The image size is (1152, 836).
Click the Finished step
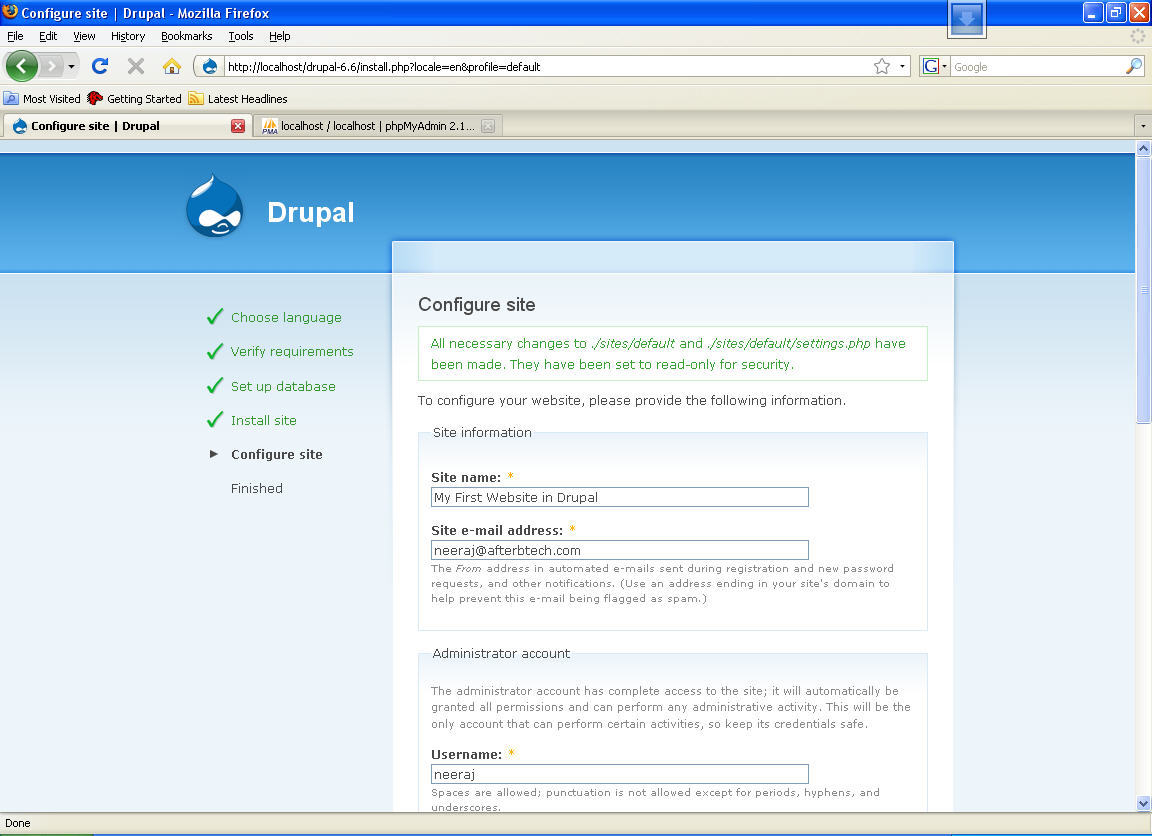(x=256, y=488)
